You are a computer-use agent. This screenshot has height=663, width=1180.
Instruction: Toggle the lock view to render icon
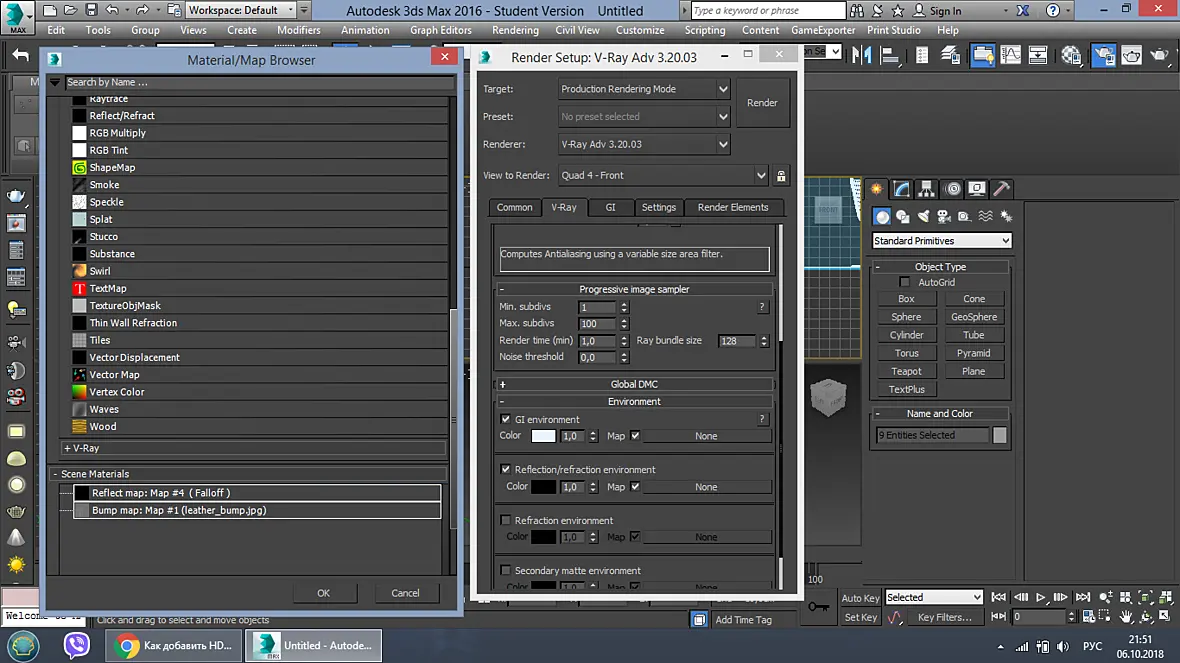[x=781, y=176]
